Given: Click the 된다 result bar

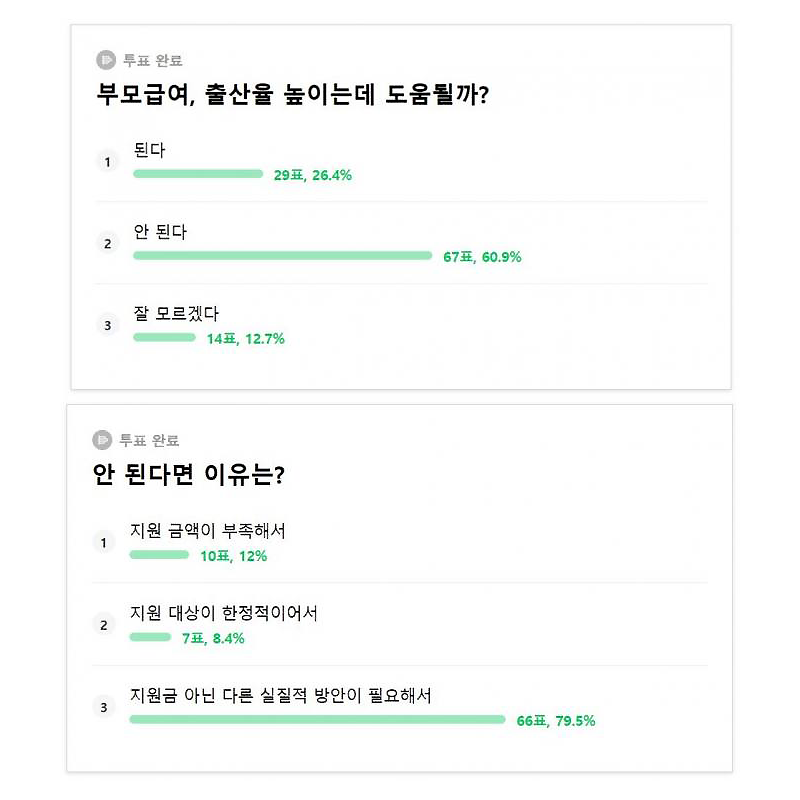Looking at the screenshot, I should point(198,174).
